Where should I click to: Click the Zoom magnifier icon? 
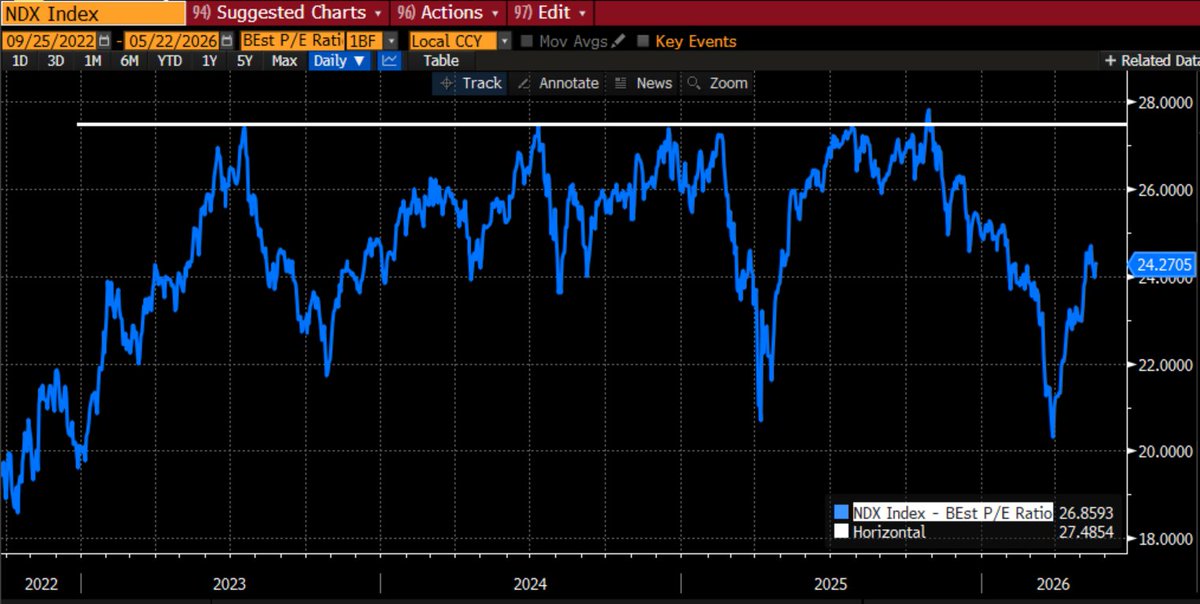point(694,83)
